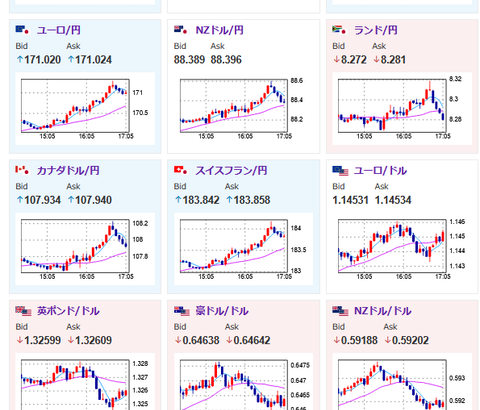Viewport: 480px width, 410px height.
Task: Open the ランド/円 pair link
Action: click(376, 30)
